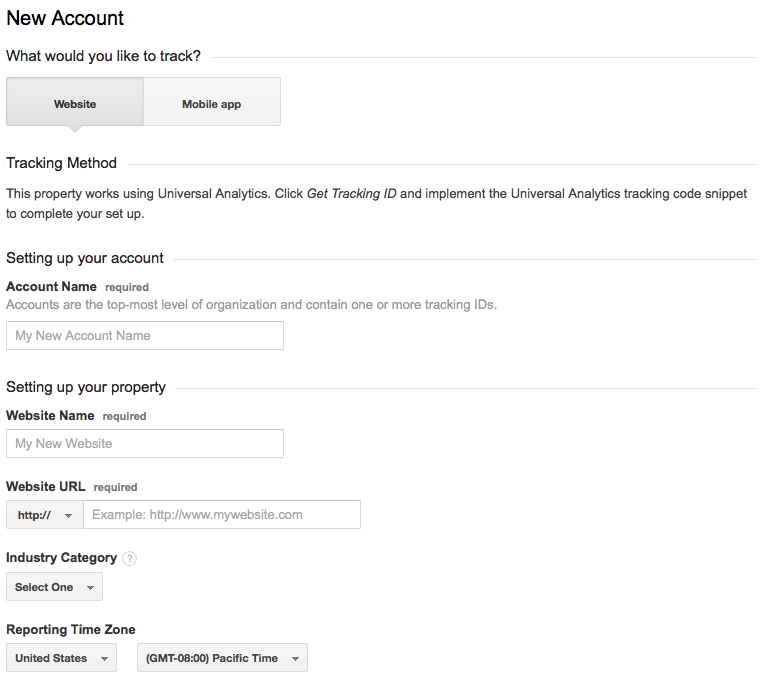Click the 'Reporting Time Zone' label
The height and width of the screenshot is (690, 778).
(70, 630)
